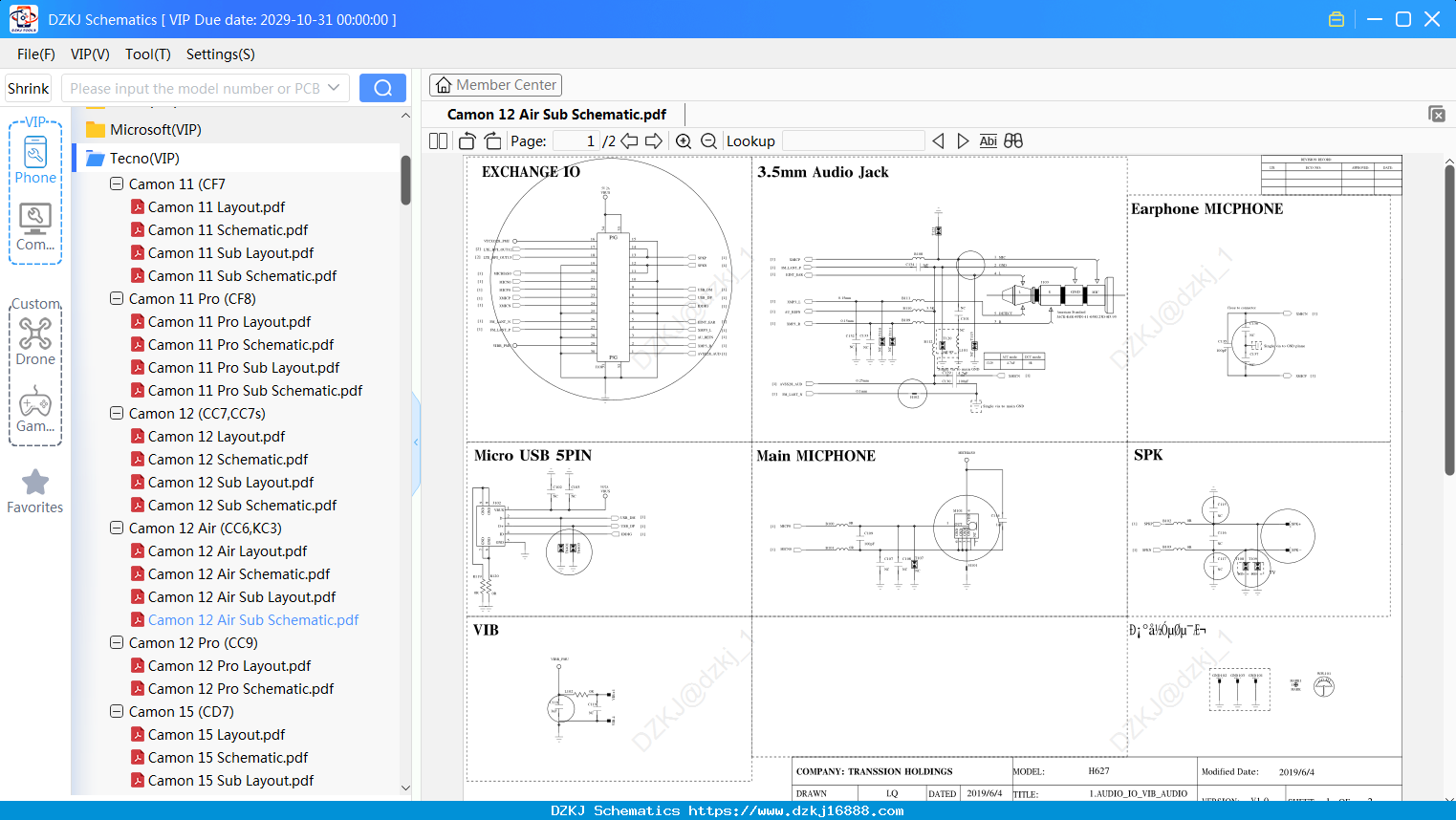Click the PDF viewer vertical scrollbar thumb
This screenshot has height=820, width=1456.
(x=1449, y=320)
